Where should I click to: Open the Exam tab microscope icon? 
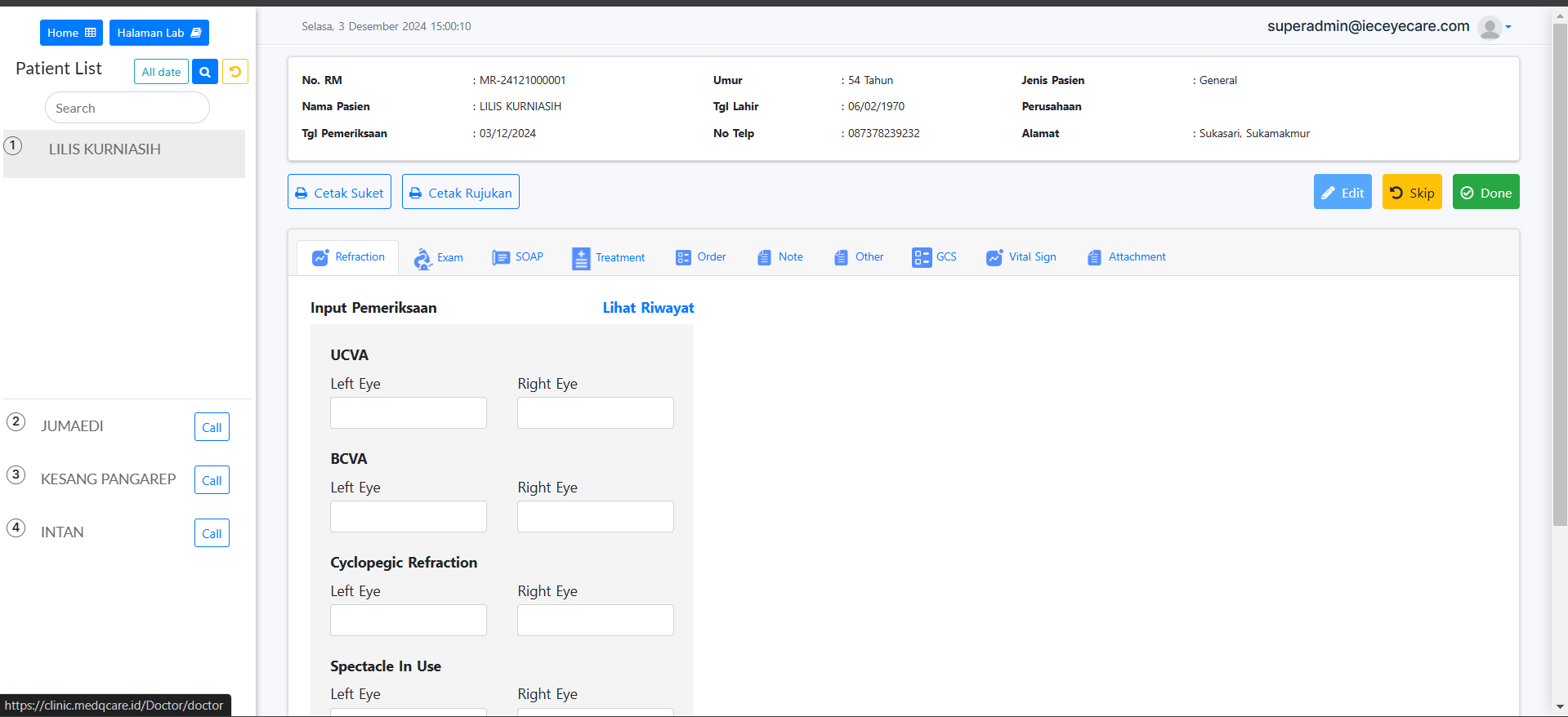tap(422, 258)
